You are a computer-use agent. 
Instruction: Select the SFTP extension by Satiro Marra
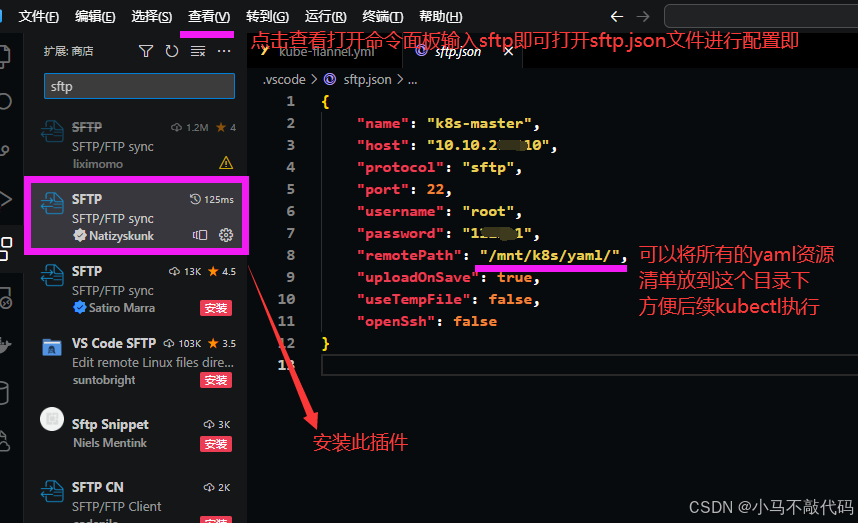137,289
